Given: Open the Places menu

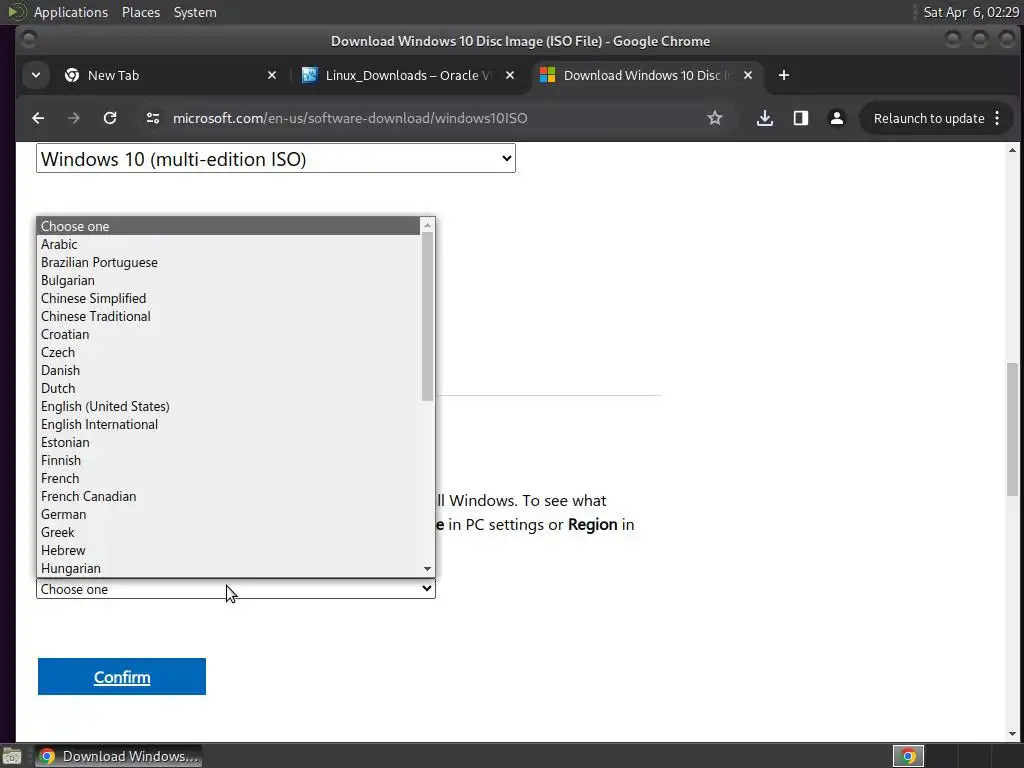Looking at the screenshot, I should tap(141, 12).
